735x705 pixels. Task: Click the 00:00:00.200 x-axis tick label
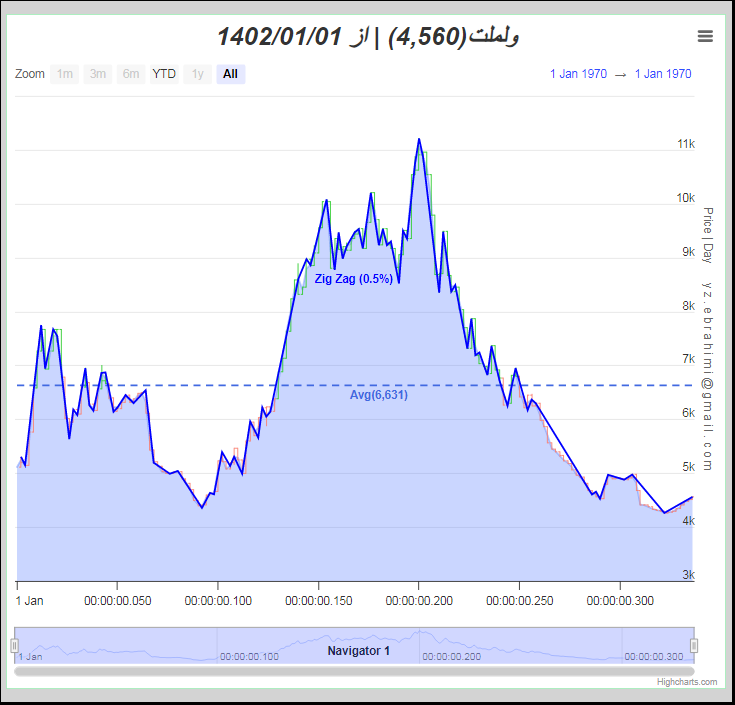pyautogui.click(x=419, y=600)
